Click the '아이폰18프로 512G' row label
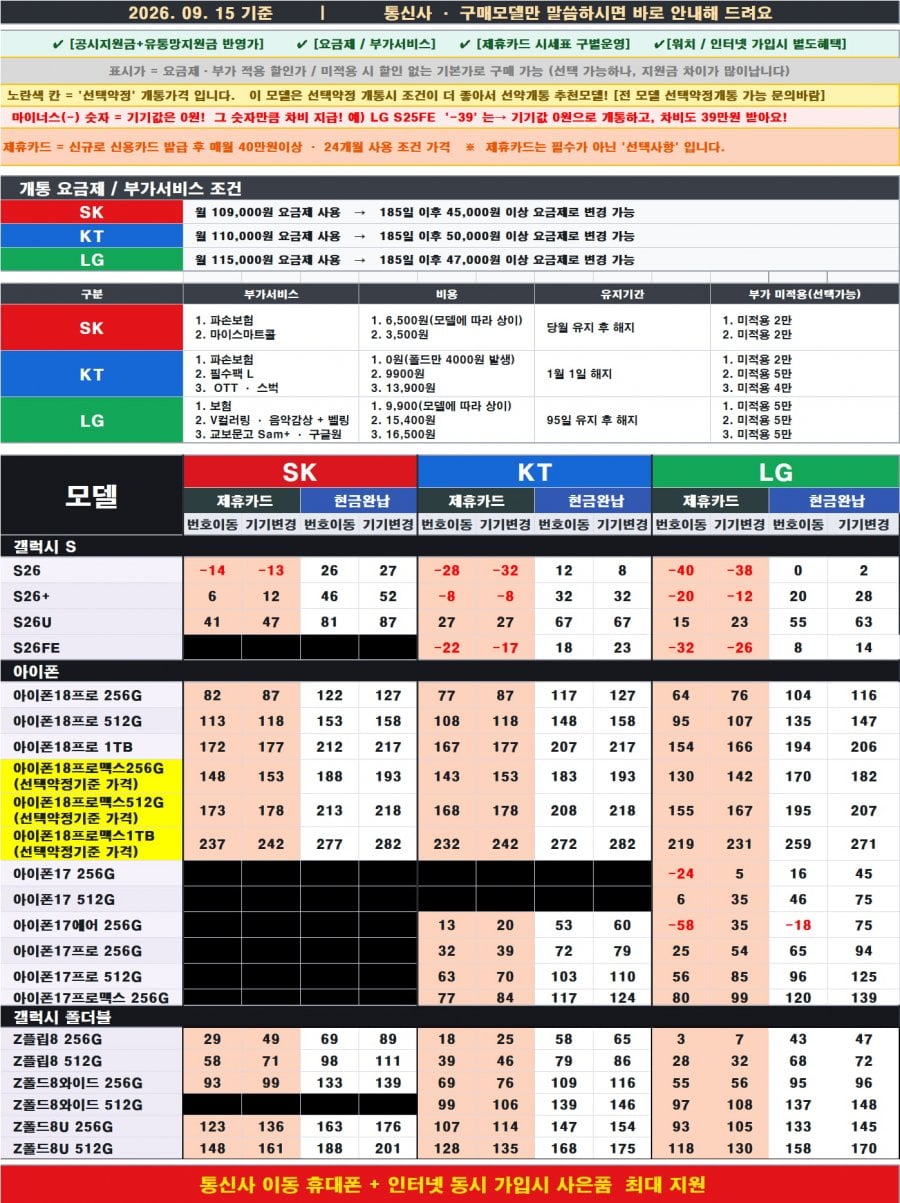The width and height of the screenshot is (900, 1203). tap(92, 721)
